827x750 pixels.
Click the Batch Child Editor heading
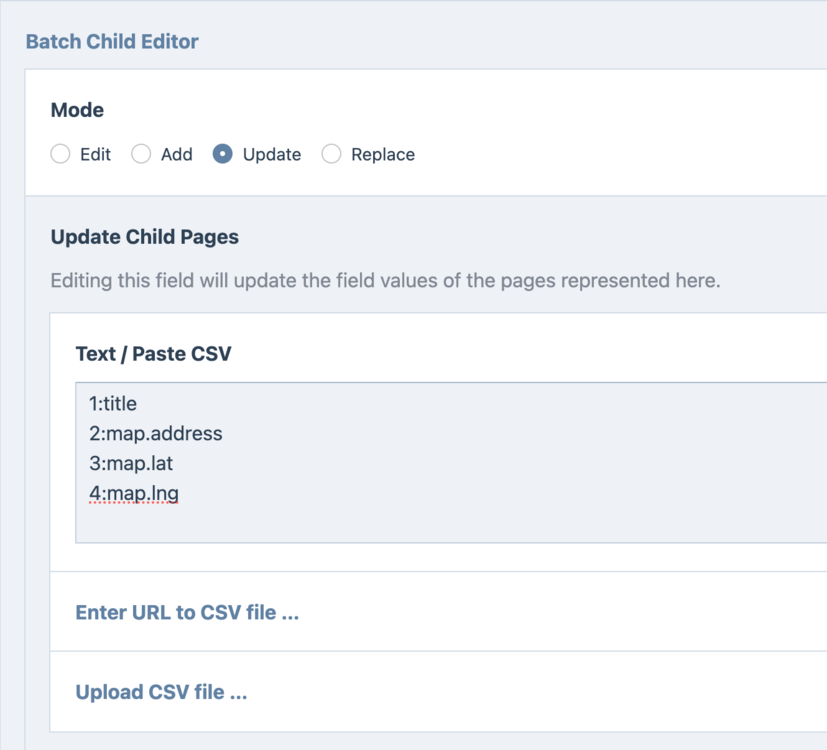click(x=112, y=41)
